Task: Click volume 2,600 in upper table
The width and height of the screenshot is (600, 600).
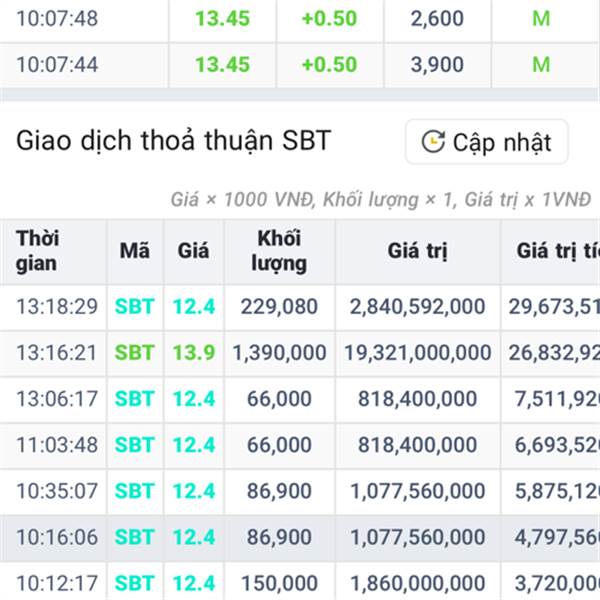Action: pyautogui.click(x=437, y=18)
